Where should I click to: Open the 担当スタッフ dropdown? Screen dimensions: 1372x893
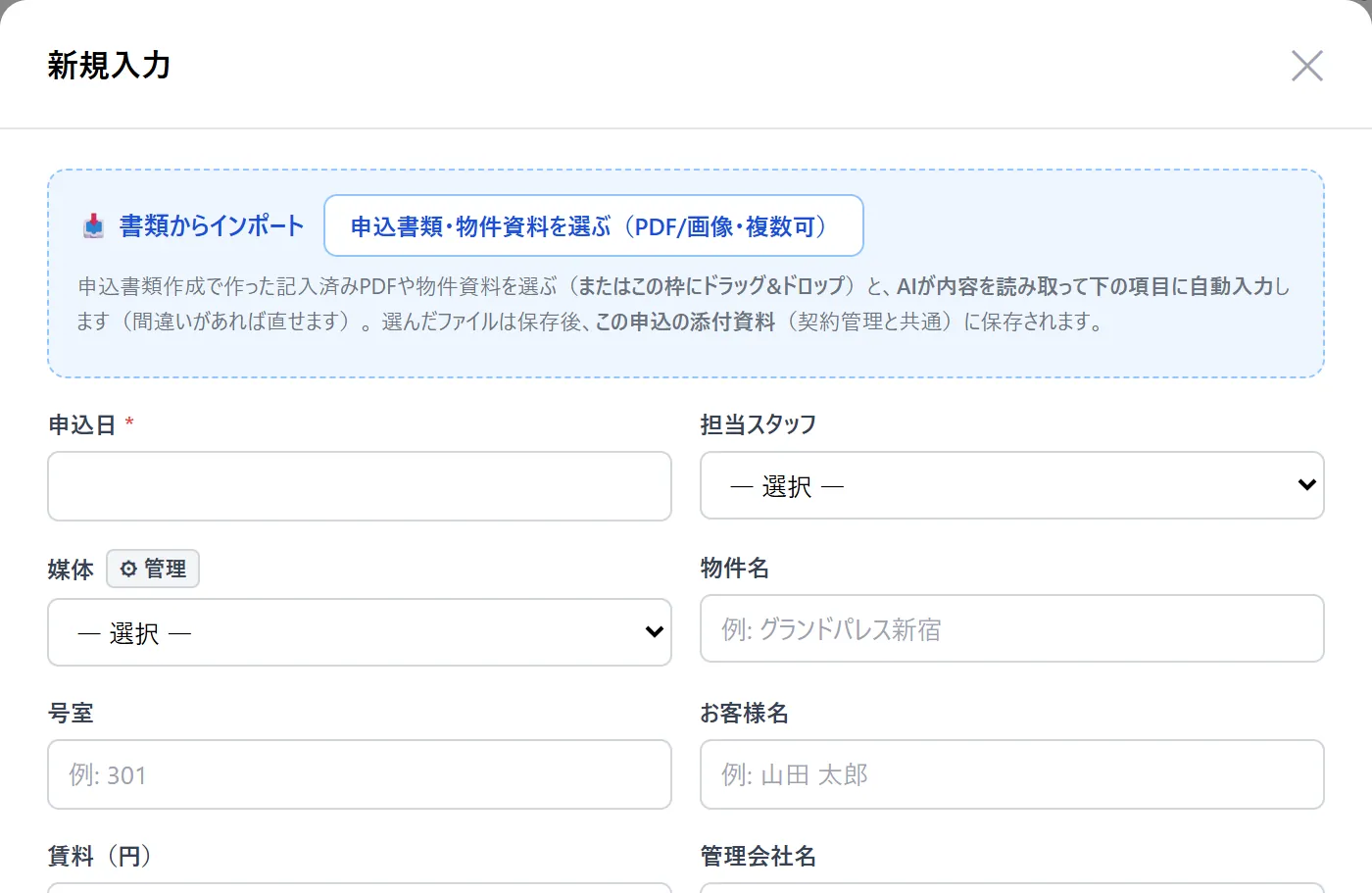coord(1012,485)
